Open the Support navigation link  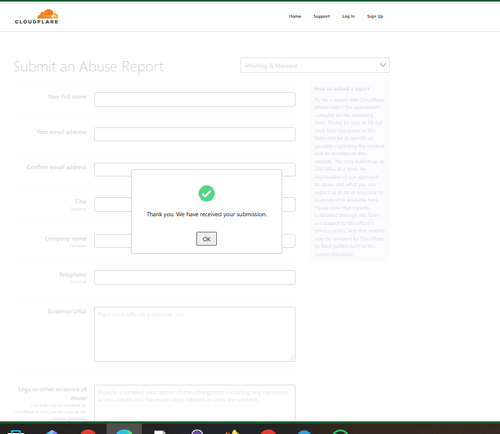coord(321,16)
